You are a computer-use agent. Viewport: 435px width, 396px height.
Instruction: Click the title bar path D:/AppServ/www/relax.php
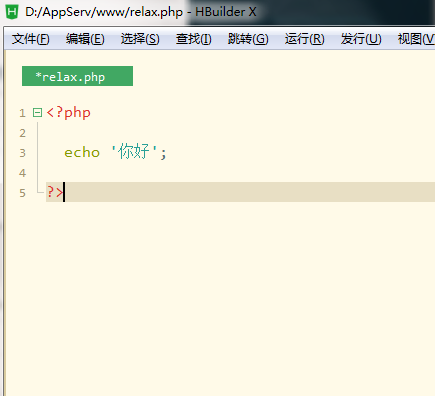[104, 12]
